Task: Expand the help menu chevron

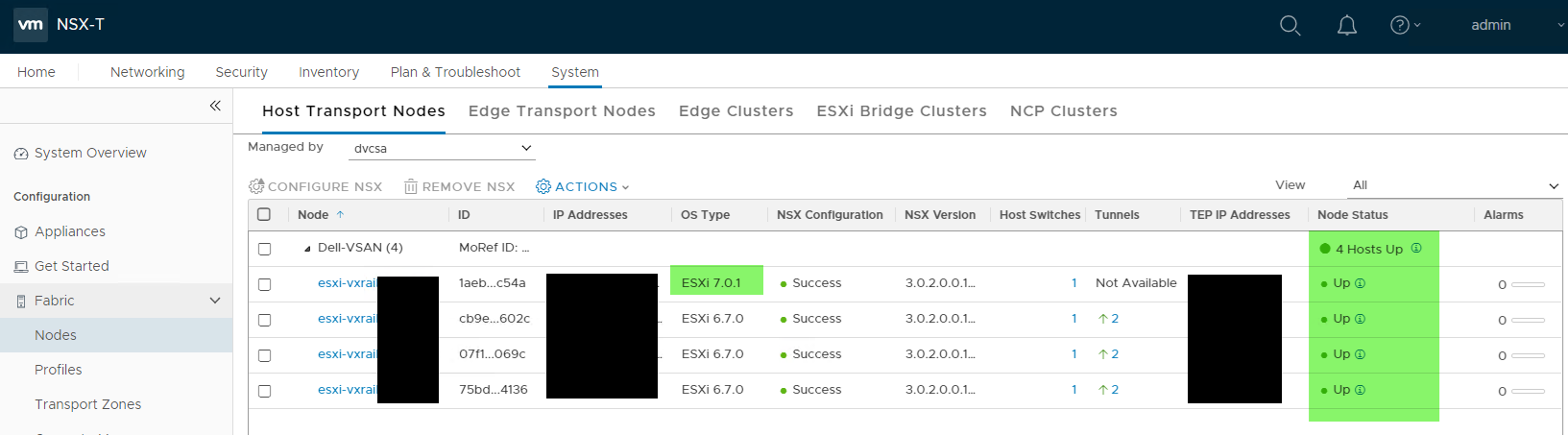Action: click(x=1417, y=26)
